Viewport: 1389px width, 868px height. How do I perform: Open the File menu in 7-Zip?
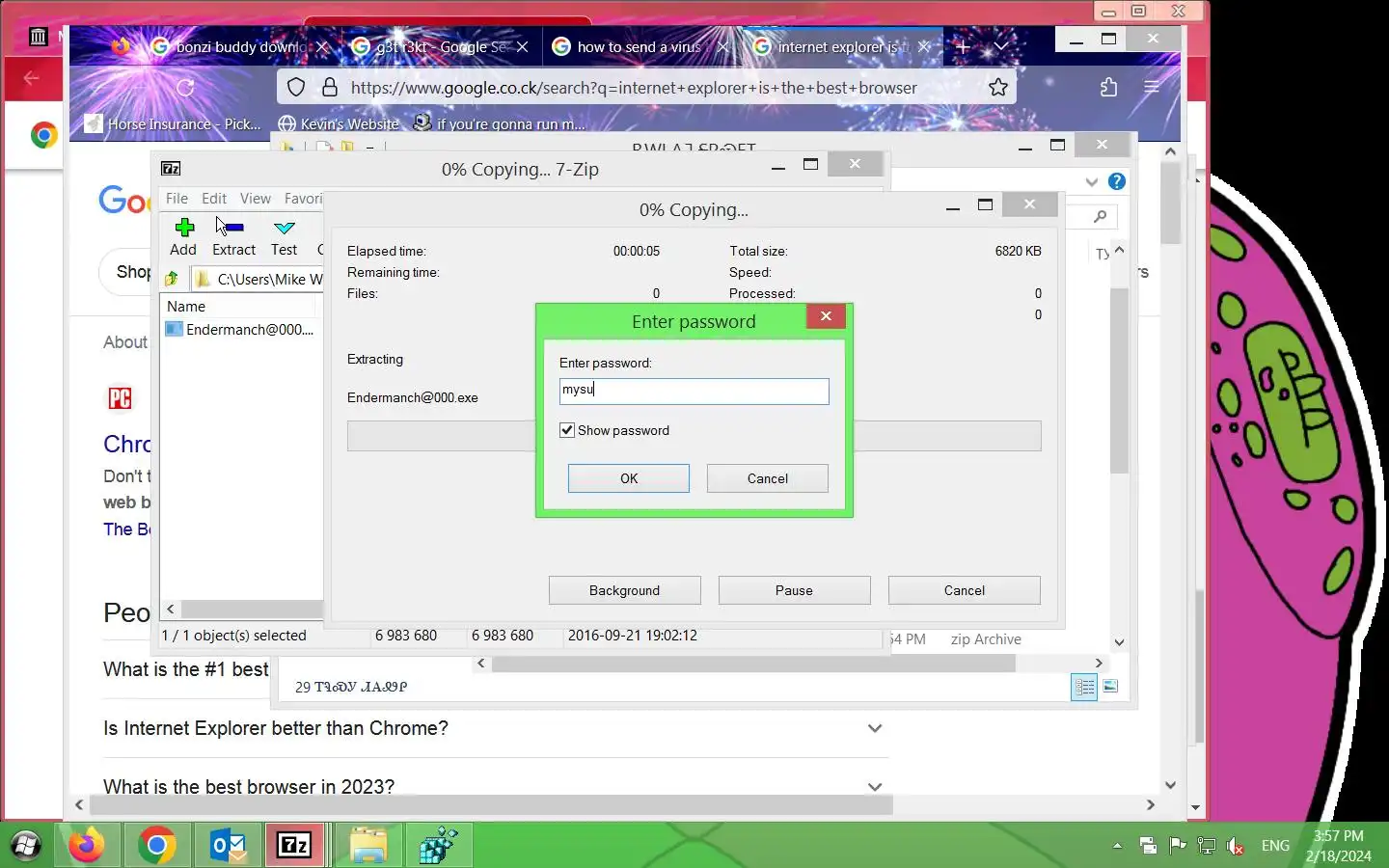(177, 199)
